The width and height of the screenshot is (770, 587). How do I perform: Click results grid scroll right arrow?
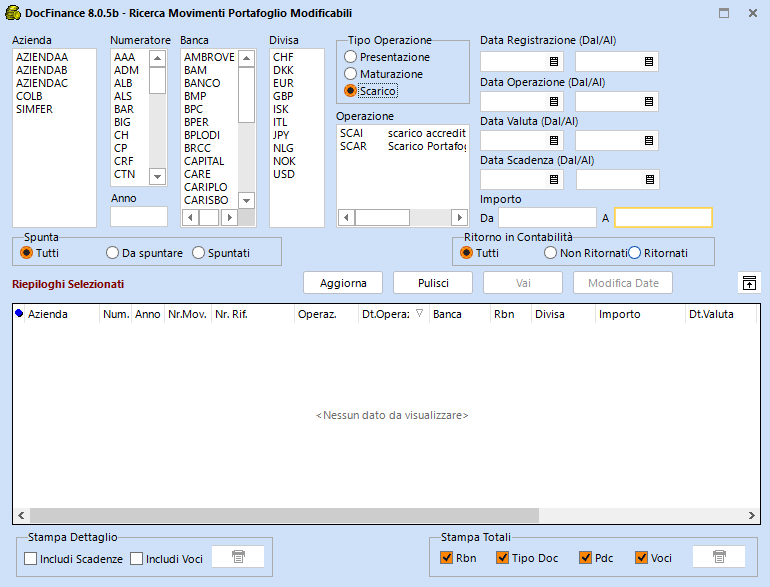[752, 515]
